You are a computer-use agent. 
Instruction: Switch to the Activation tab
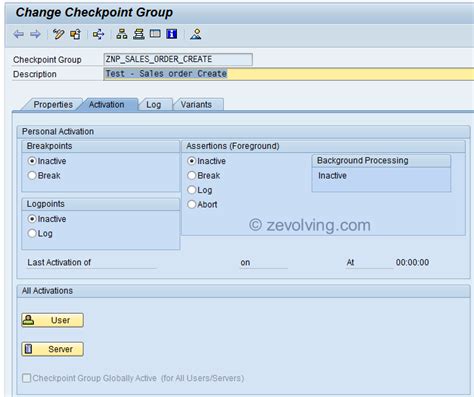(x=106, y=105)
